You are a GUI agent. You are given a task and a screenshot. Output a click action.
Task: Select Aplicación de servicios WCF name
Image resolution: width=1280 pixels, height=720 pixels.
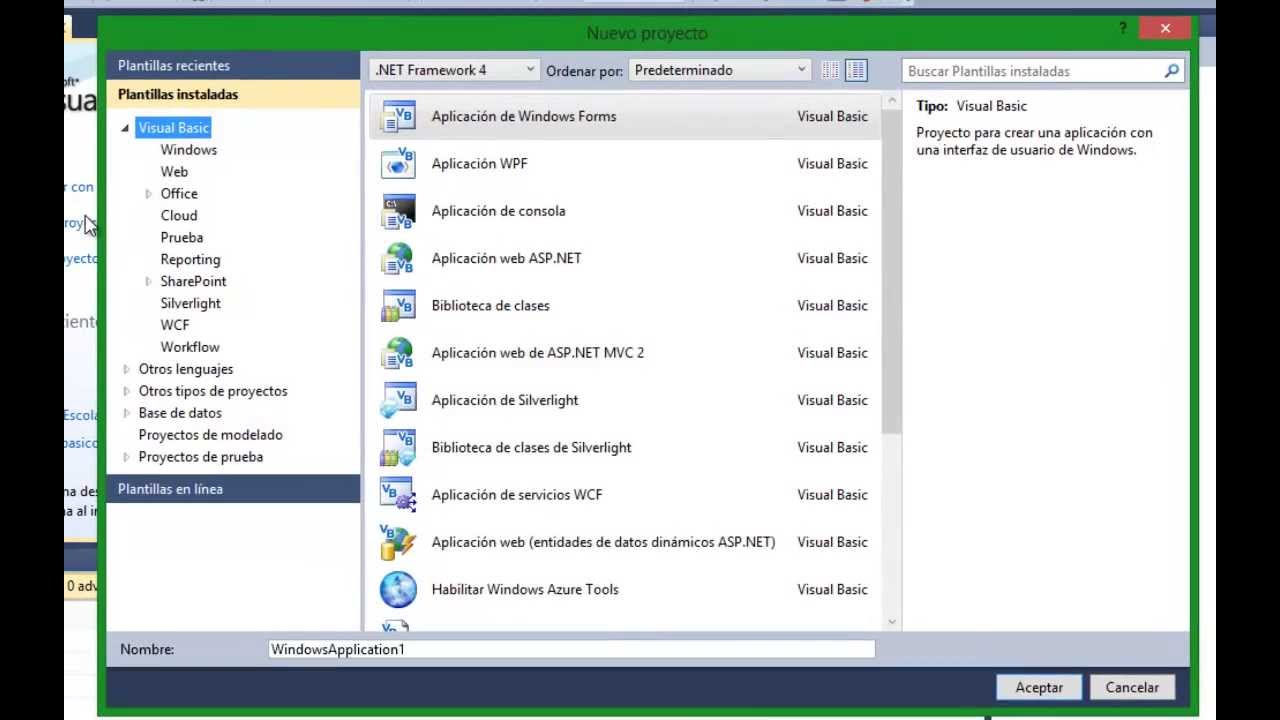(517, 495)
